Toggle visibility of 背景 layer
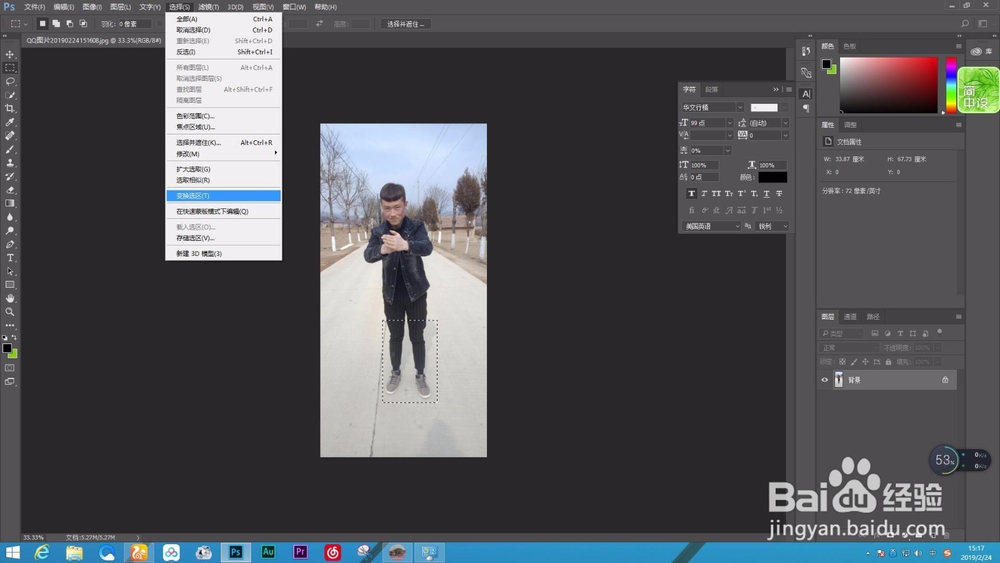The image size is (1000, 563). click(825, 380)
